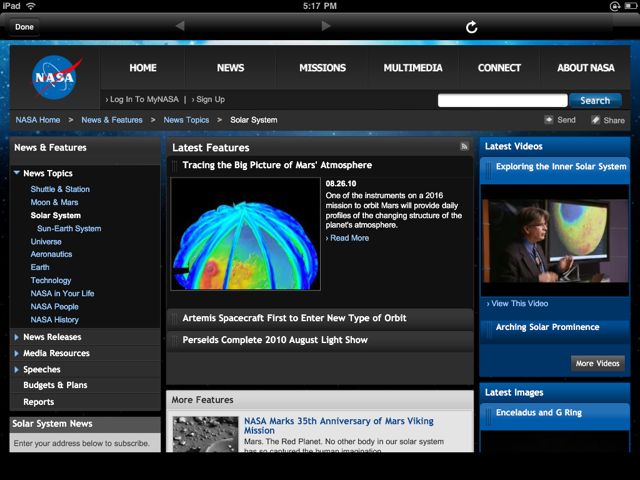Screen dimensions: 640x480
Task: Click the Share pencil icon
Action: [596, 120]
